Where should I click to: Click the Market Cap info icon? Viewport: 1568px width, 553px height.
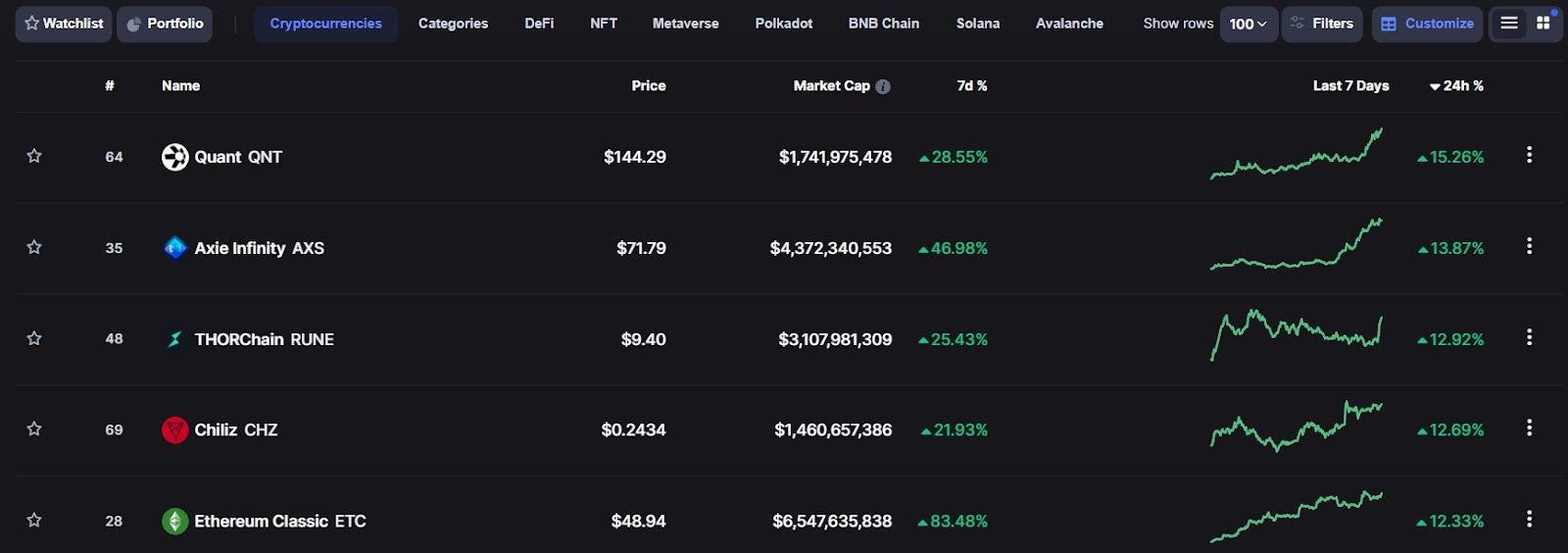883,86
